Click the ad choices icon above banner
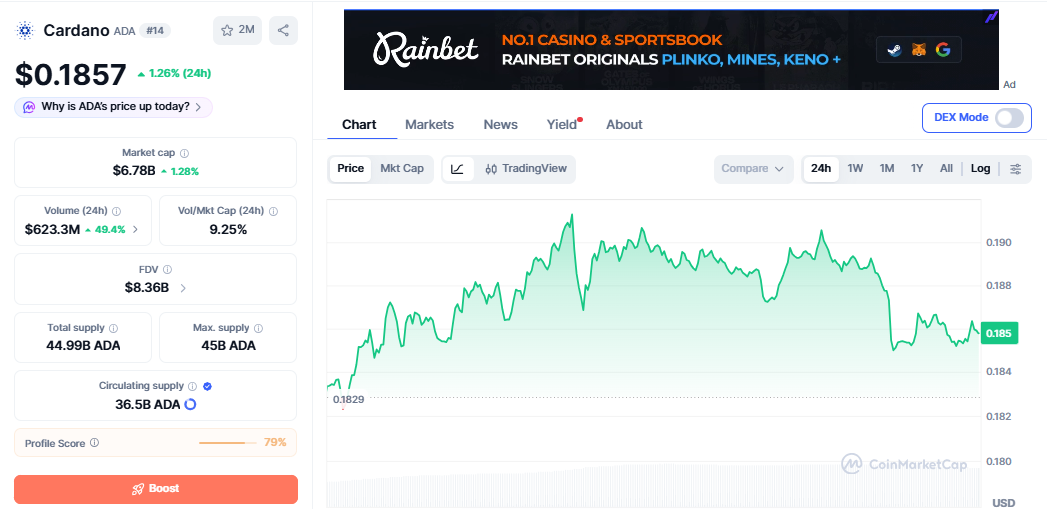The width and height of the screenshot is (1047, 509). pyautogui.click(x=992, y=17)
